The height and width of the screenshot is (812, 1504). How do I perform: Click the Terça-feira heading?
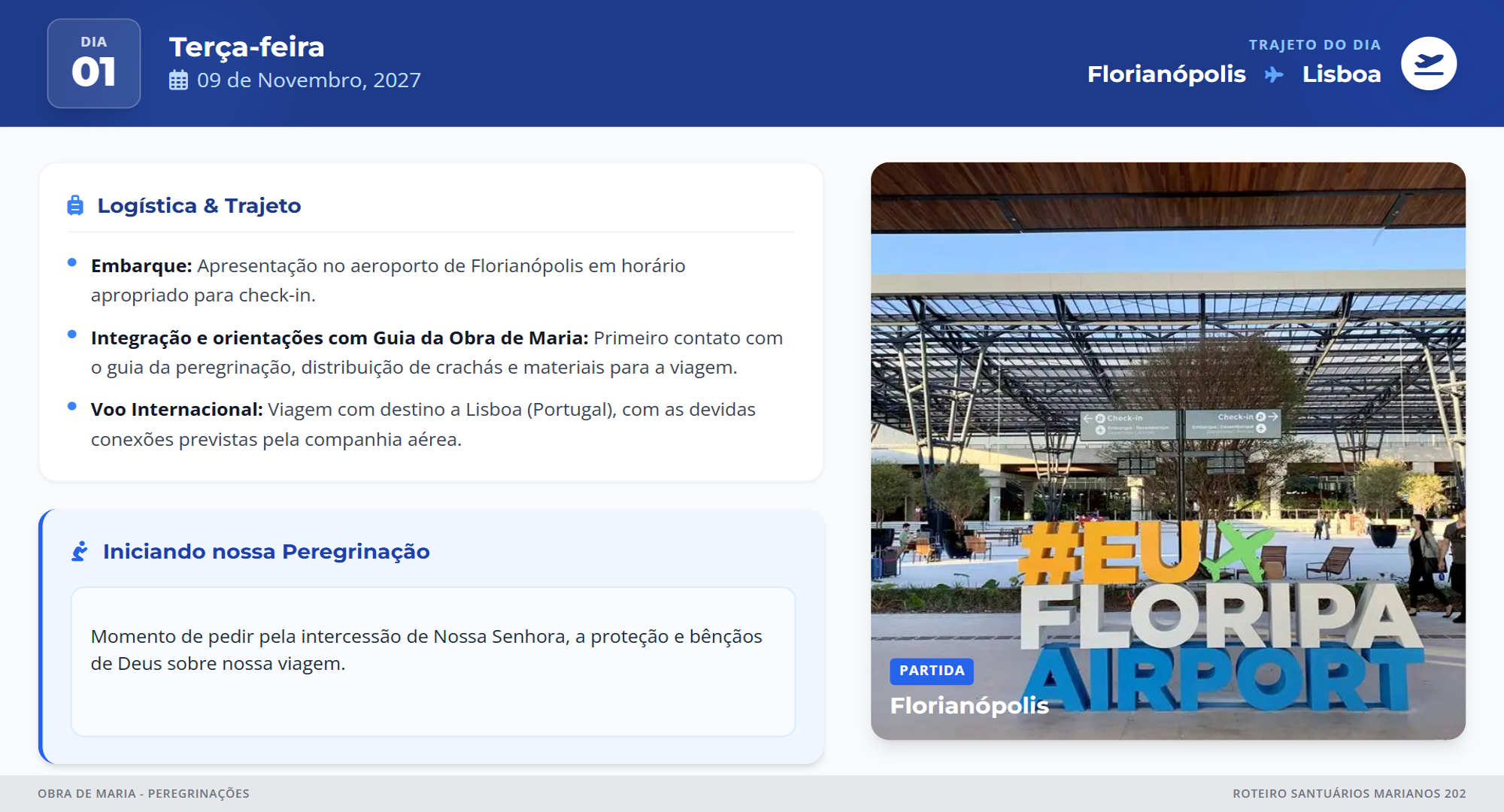[x=247, y=47]
